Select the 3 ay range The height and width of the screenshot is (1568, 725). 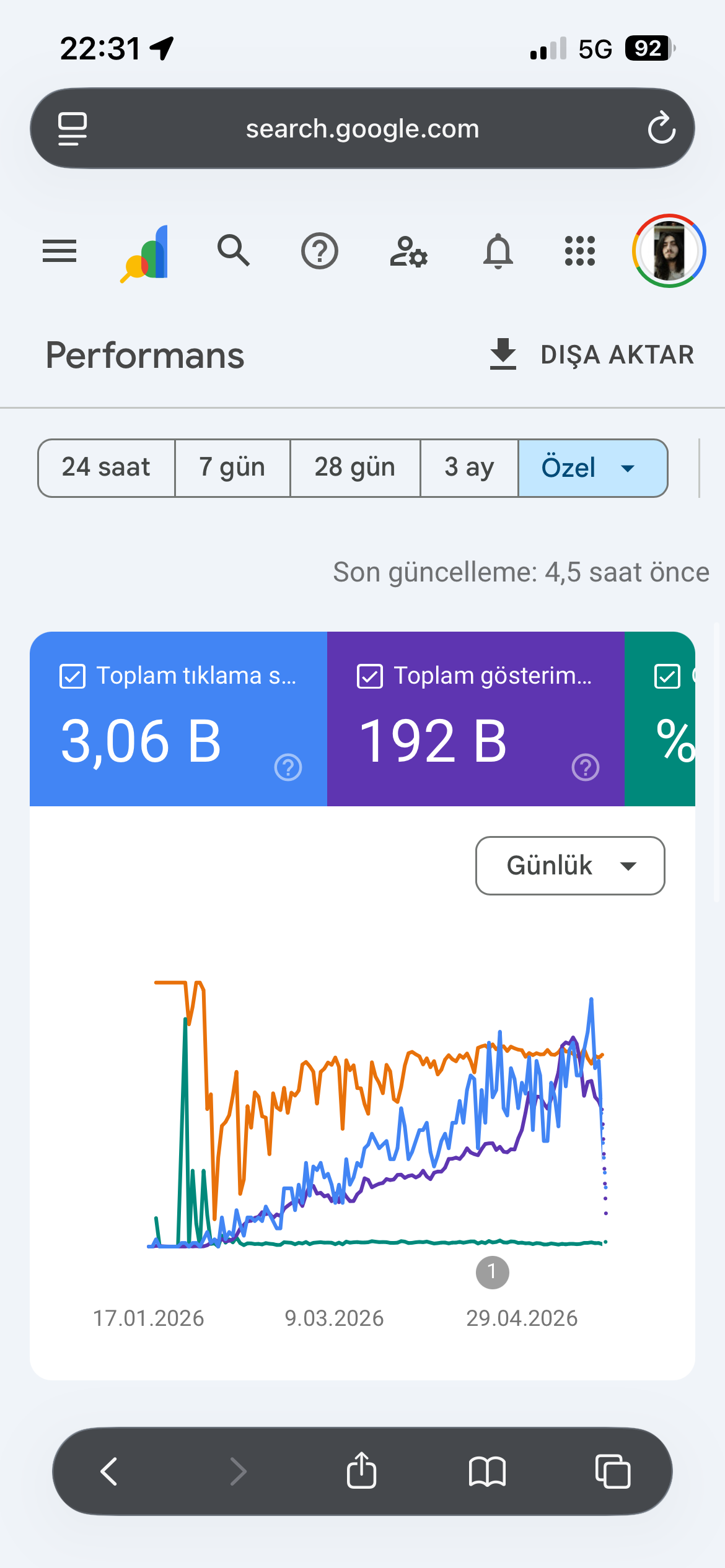click(x=469, y=468)
